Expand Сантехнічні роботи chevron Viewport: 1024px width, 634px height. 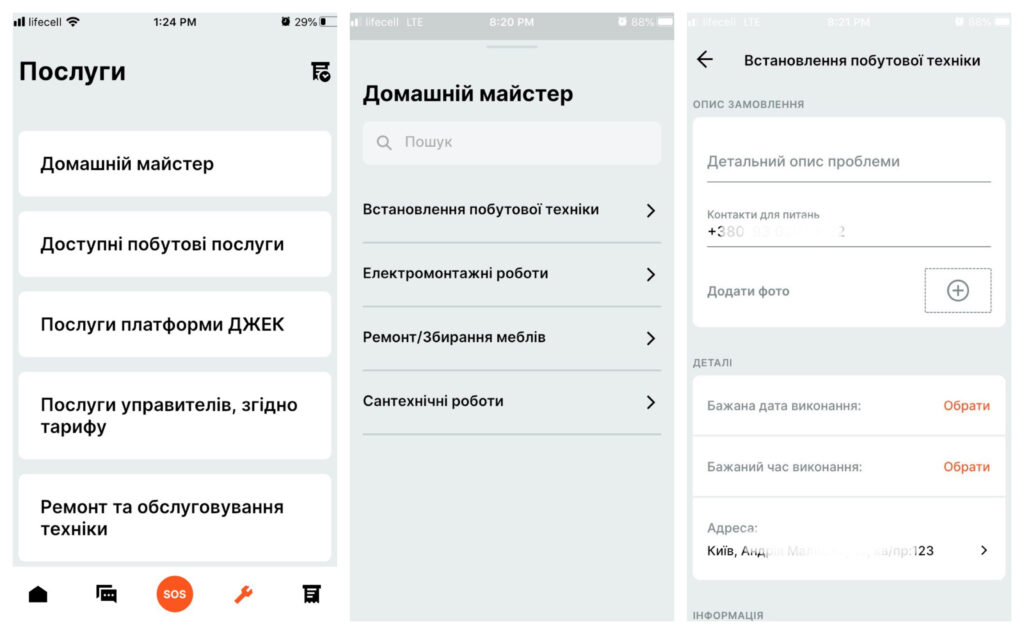click(650, 402)
